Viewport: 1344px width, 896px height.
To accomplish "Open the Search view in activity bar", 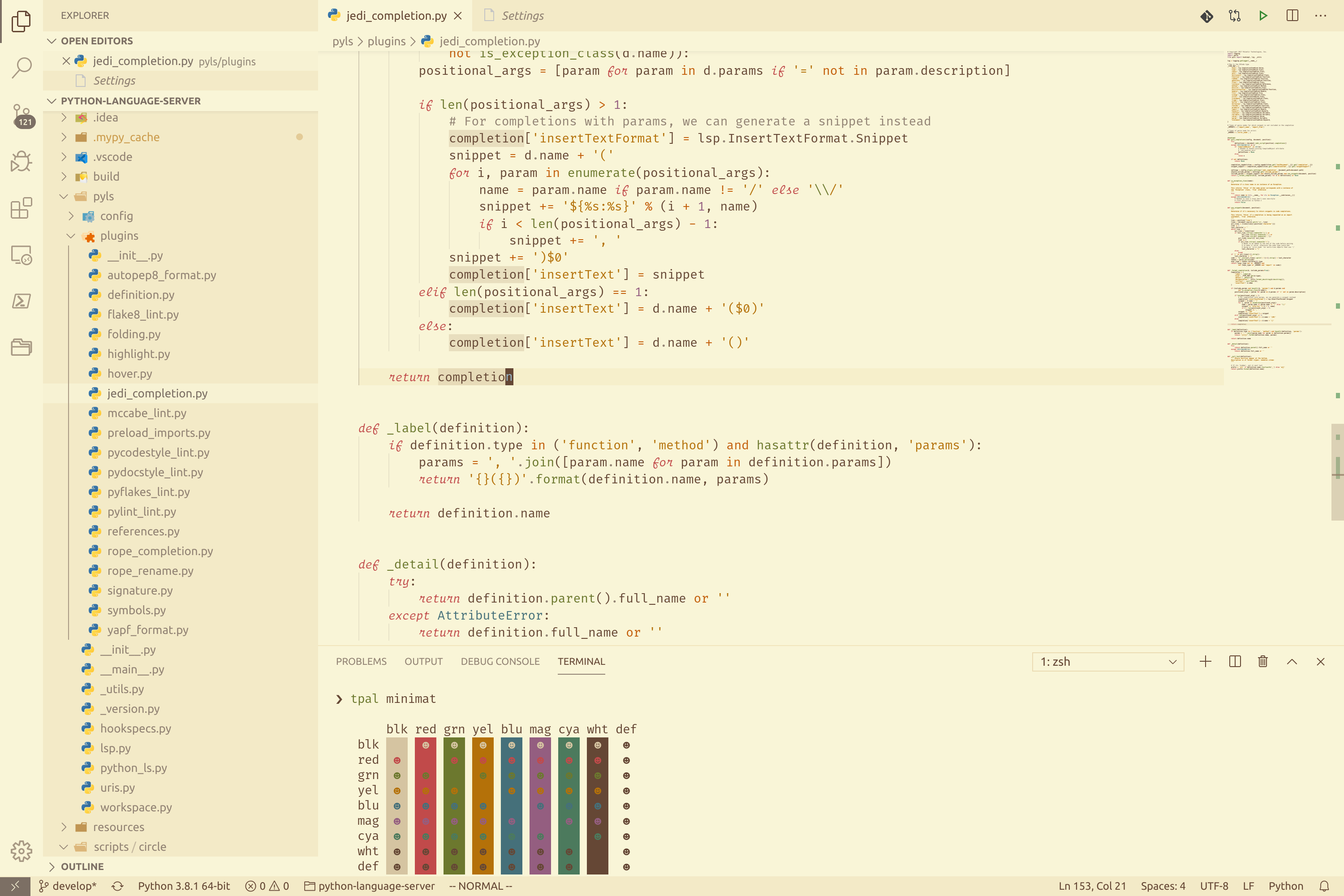I will pos(21,68).
